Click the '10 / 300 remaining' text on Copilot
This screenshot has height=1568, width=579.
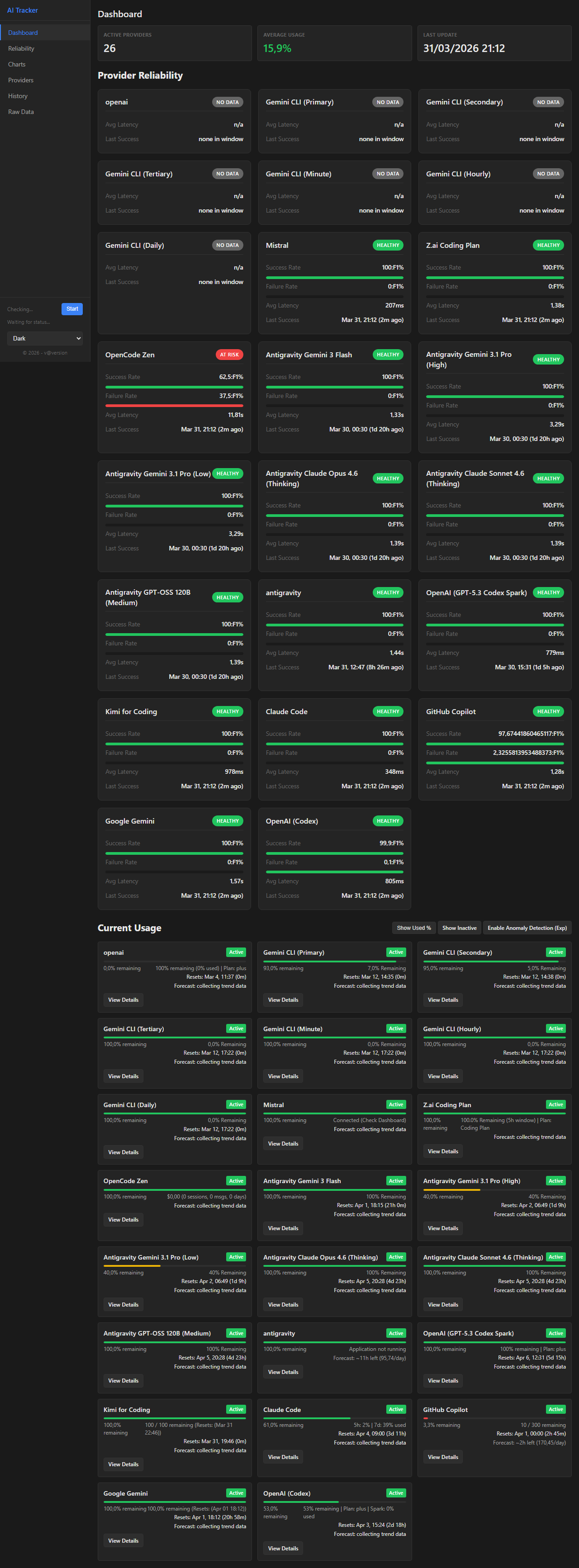point(543,1425)
